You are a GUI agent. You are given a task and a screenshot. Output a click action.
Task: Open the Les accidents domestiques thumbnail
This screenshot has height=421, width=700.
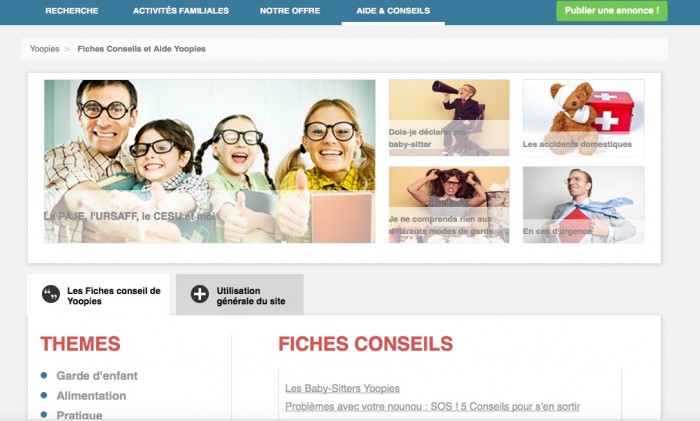(x=583, y=118)
